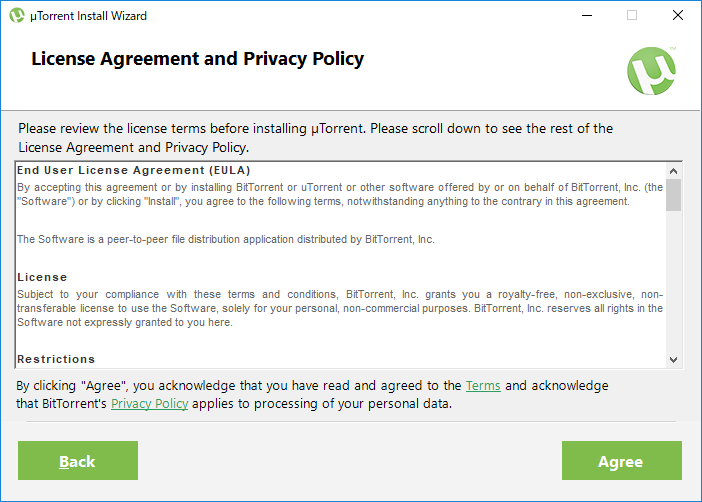Click the 'peer-to-peer file distribution' sentence
This screenshot has height=502, width=702.
[226, 239]
